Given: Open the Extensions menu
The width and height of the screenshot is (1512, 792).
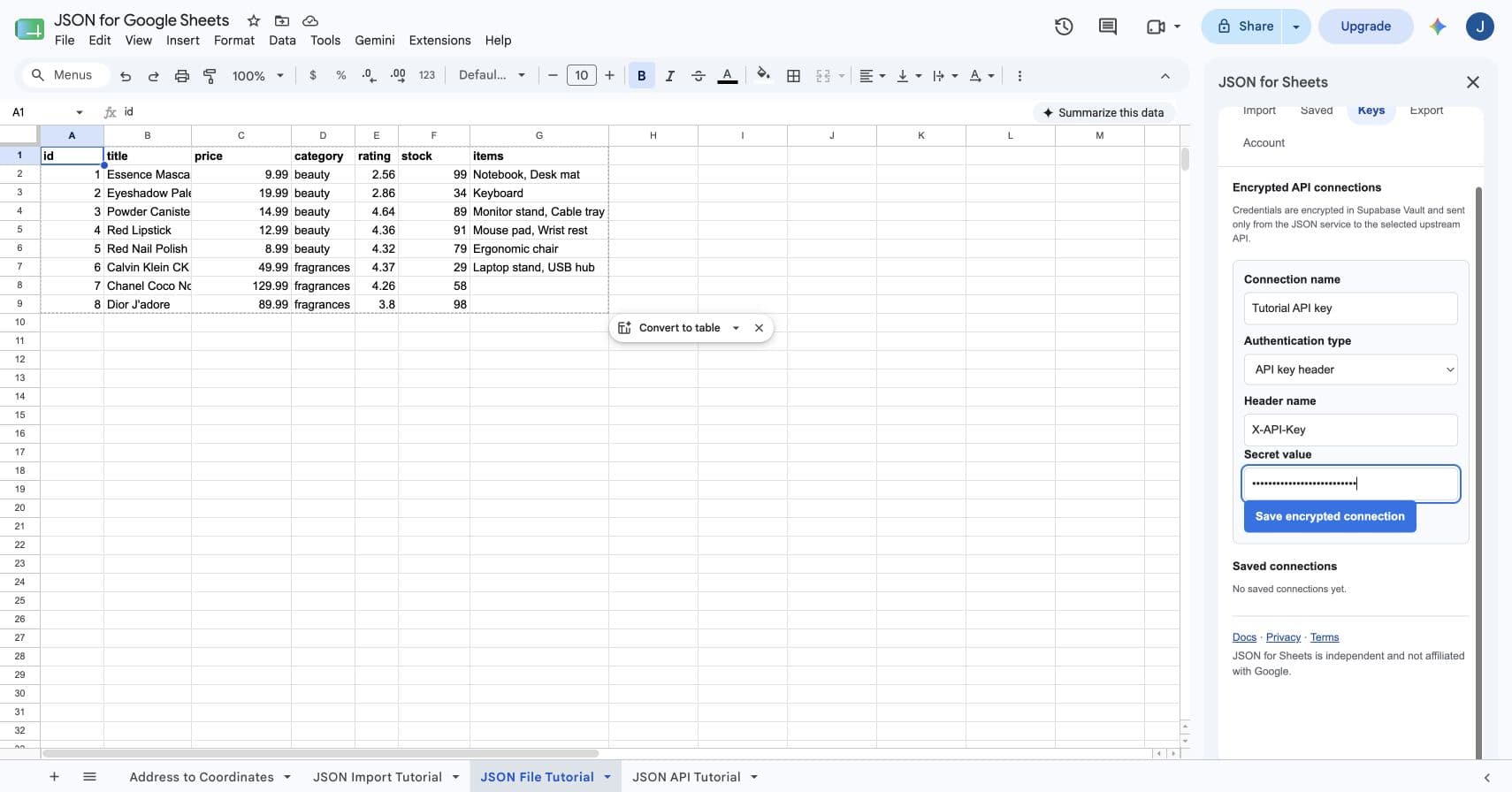Looking at the screenshot, I should 439,41.
